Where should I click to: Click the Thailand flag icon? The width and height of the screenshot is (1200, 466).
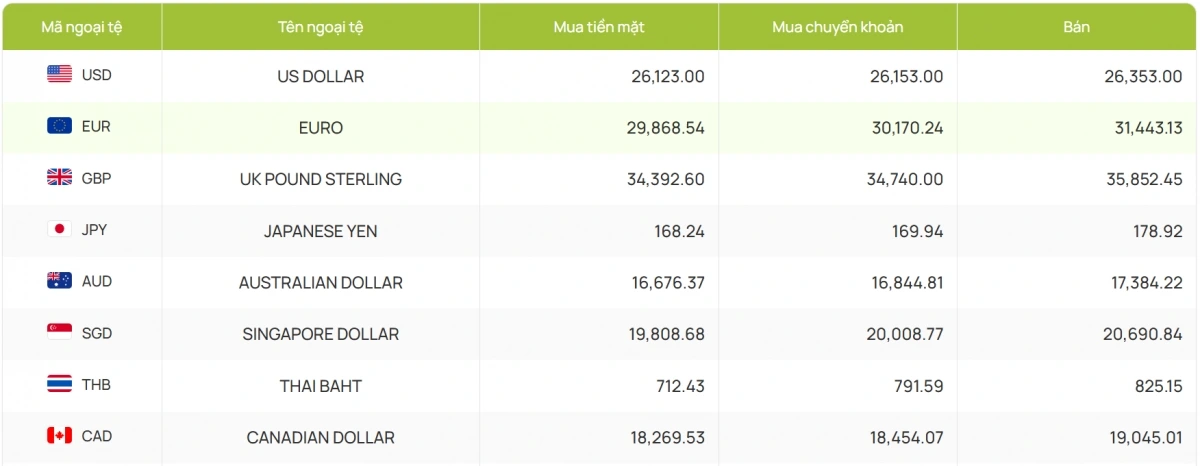coord(59,384)
